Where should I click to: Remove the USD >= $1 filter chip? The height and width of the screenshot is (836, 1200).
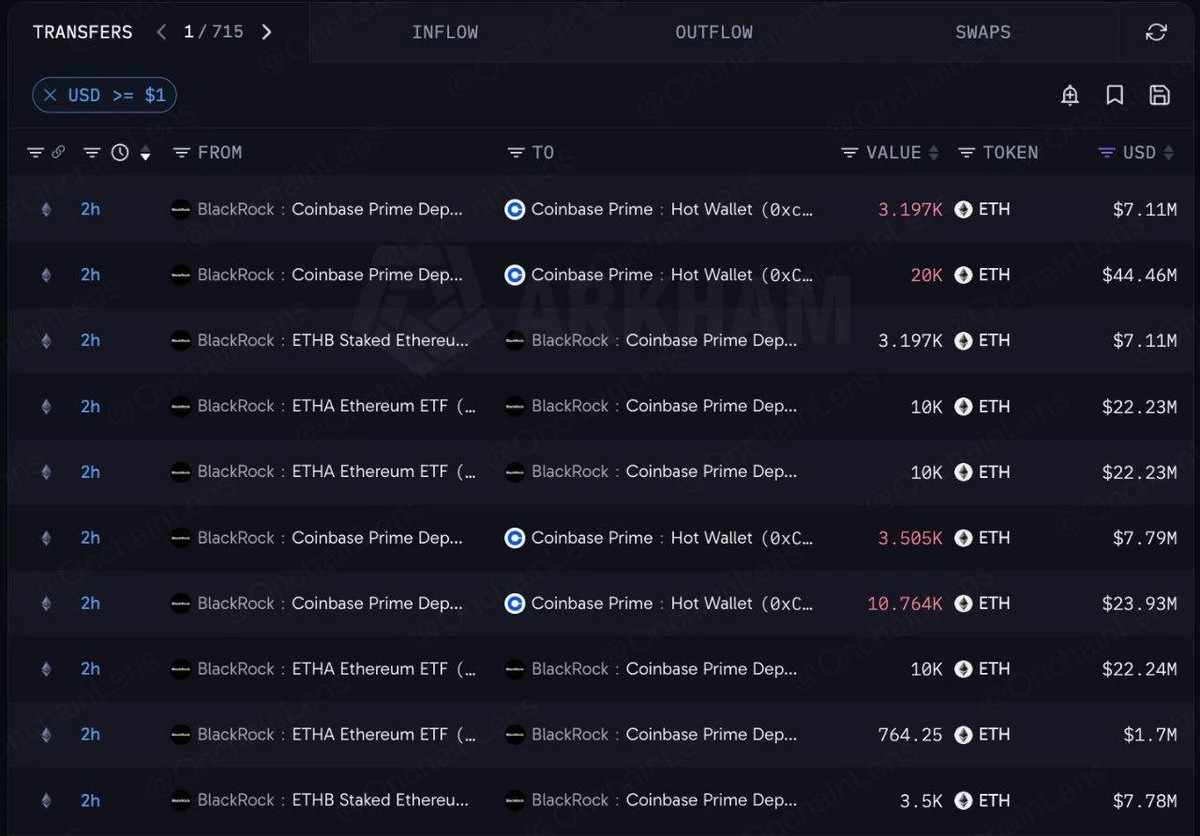point(50,95)
